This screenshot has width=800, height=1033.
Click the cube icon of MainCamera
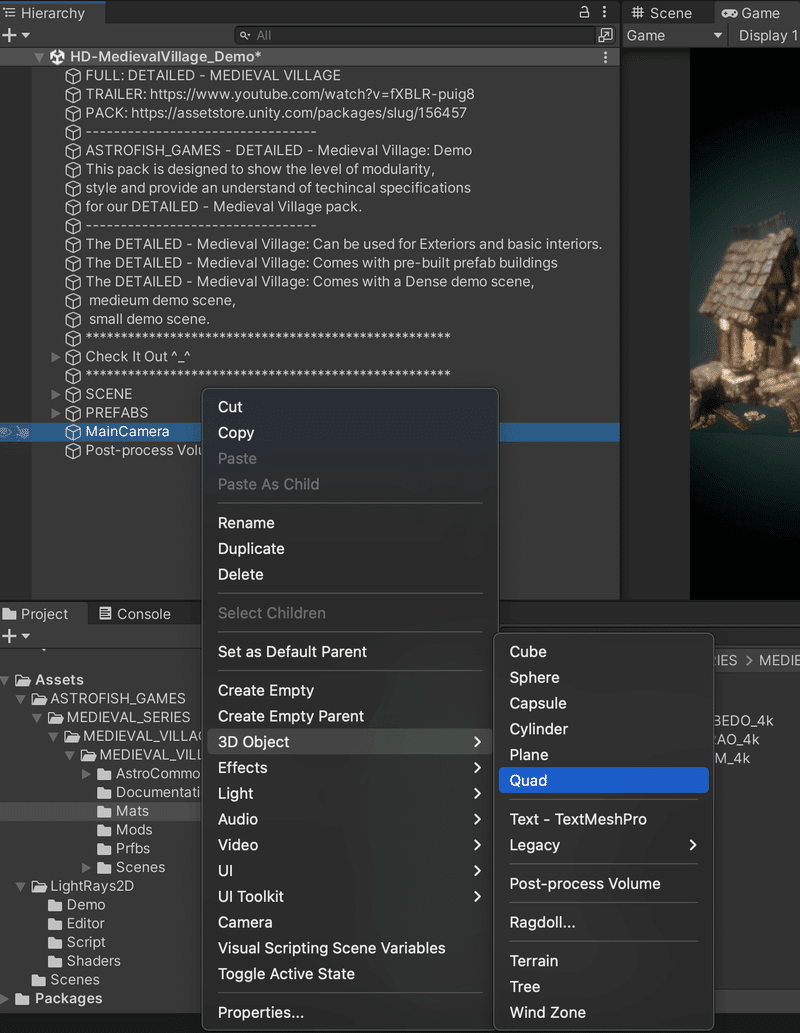[x=73, y=432]
